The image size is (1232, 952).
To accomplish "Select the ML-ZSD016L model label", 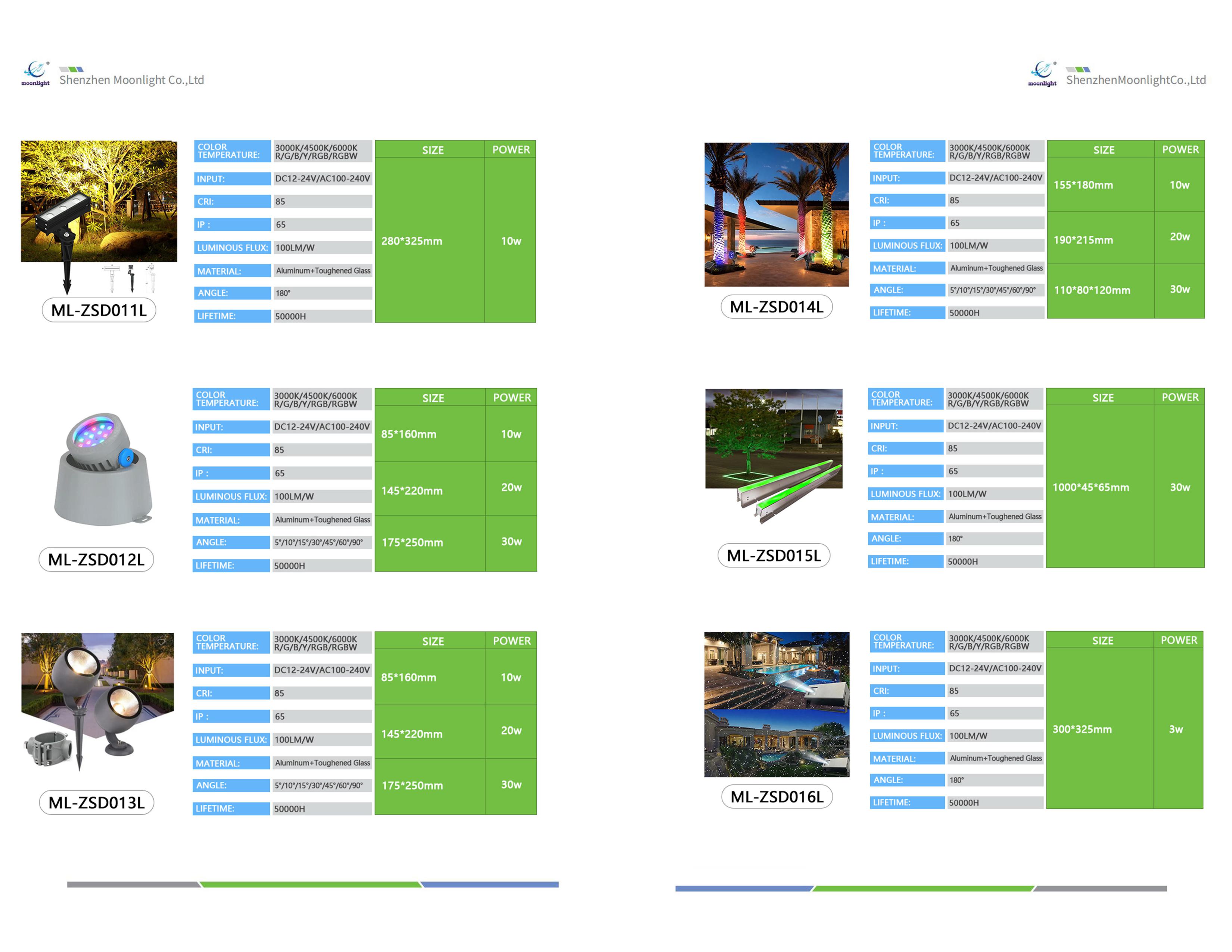I will coord(777,796).
